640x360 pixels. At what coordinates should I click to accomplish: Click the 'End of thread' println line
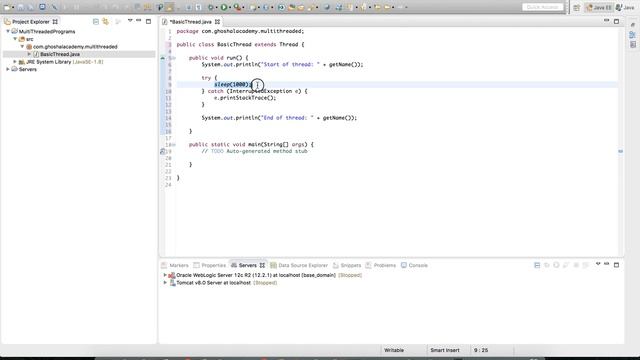279,118
